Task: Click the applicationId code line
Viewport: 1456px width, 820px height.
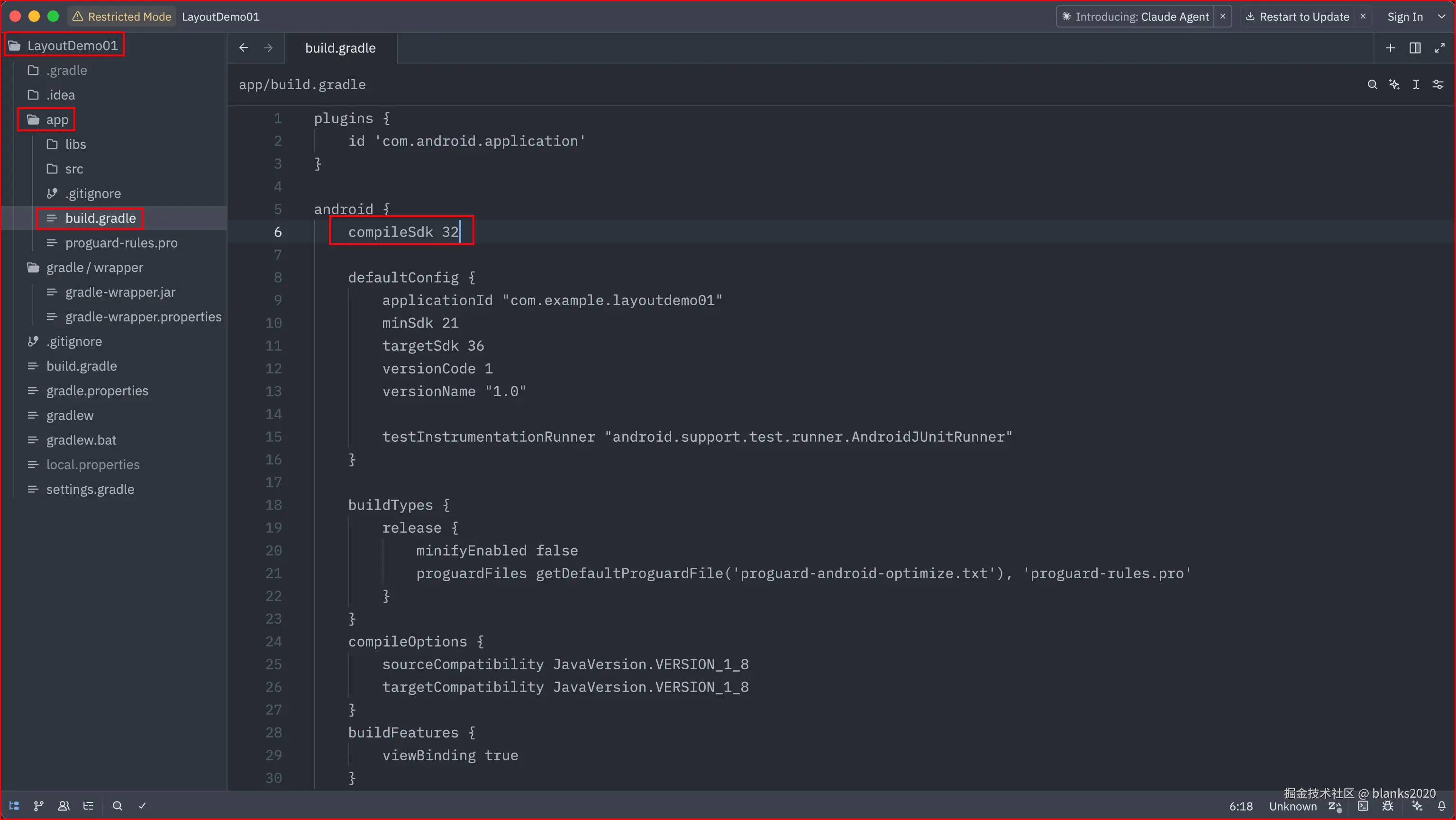Action: 552,300
